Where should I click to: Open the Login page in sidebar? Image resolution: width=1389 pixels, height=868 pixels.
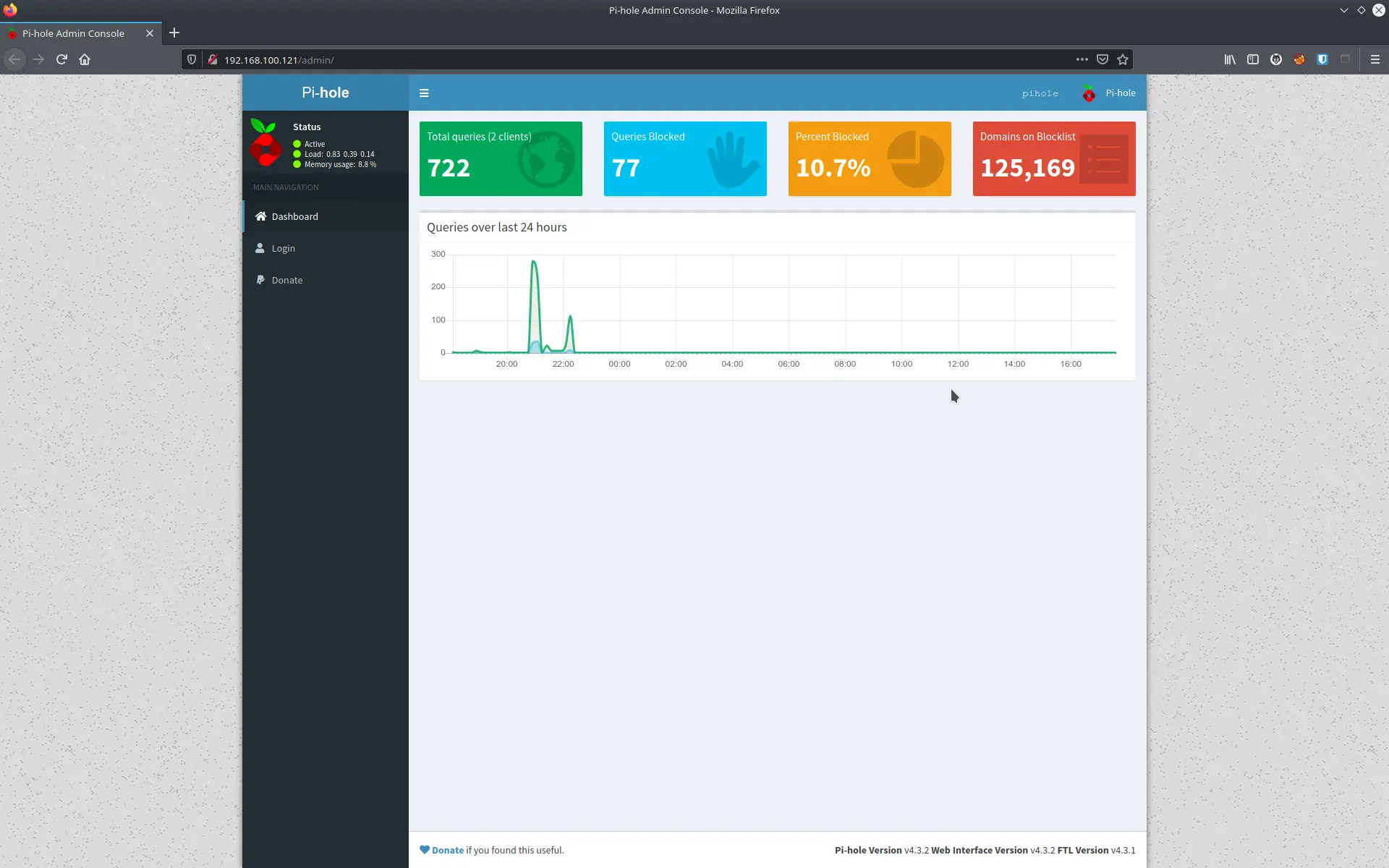pos(283,248)
